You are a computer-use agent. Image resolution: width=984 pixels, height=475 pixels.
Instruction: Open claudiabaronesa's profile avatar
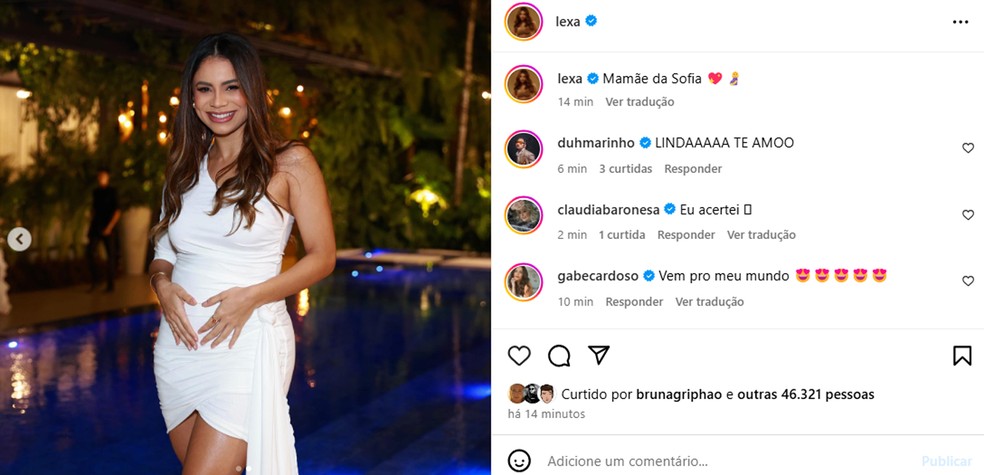(x=523, y=215)
